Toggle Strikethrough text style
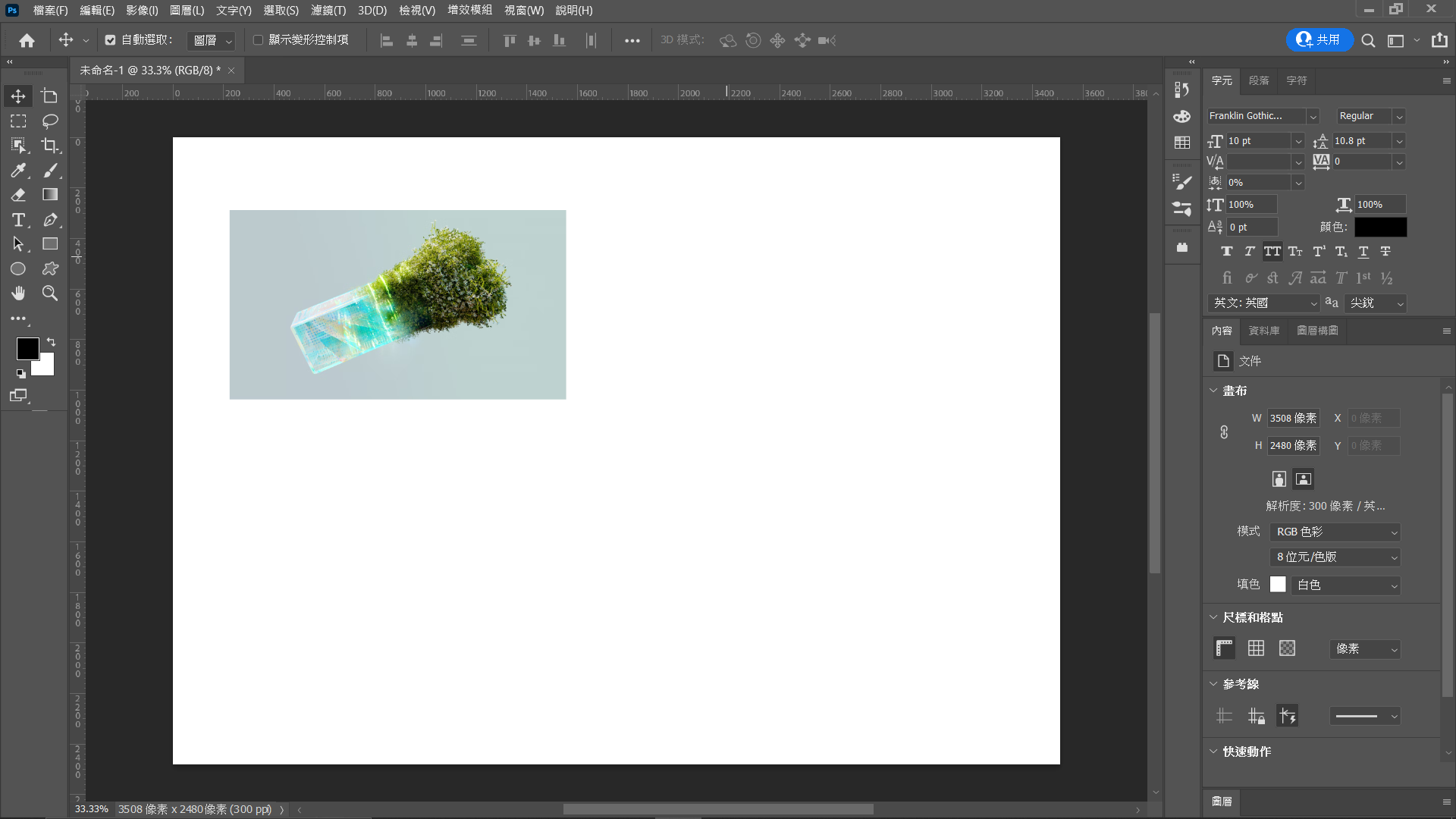This screenshot has width=1456, height=819. pyautogui.click(x=1385, y=252)
